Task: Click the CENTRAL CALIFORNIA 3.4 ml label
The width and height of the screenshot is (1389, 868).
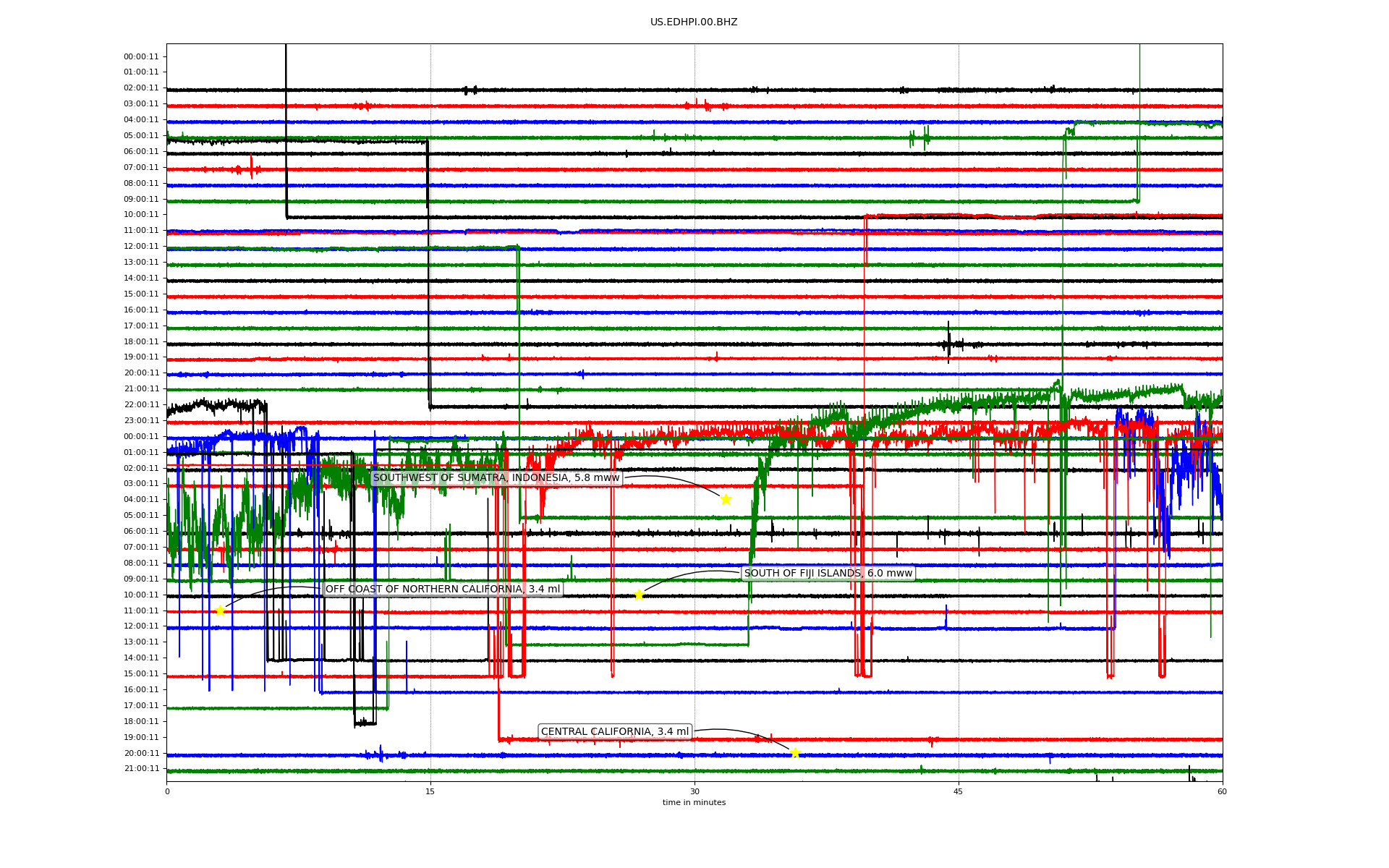Action: tap(615, 732)
